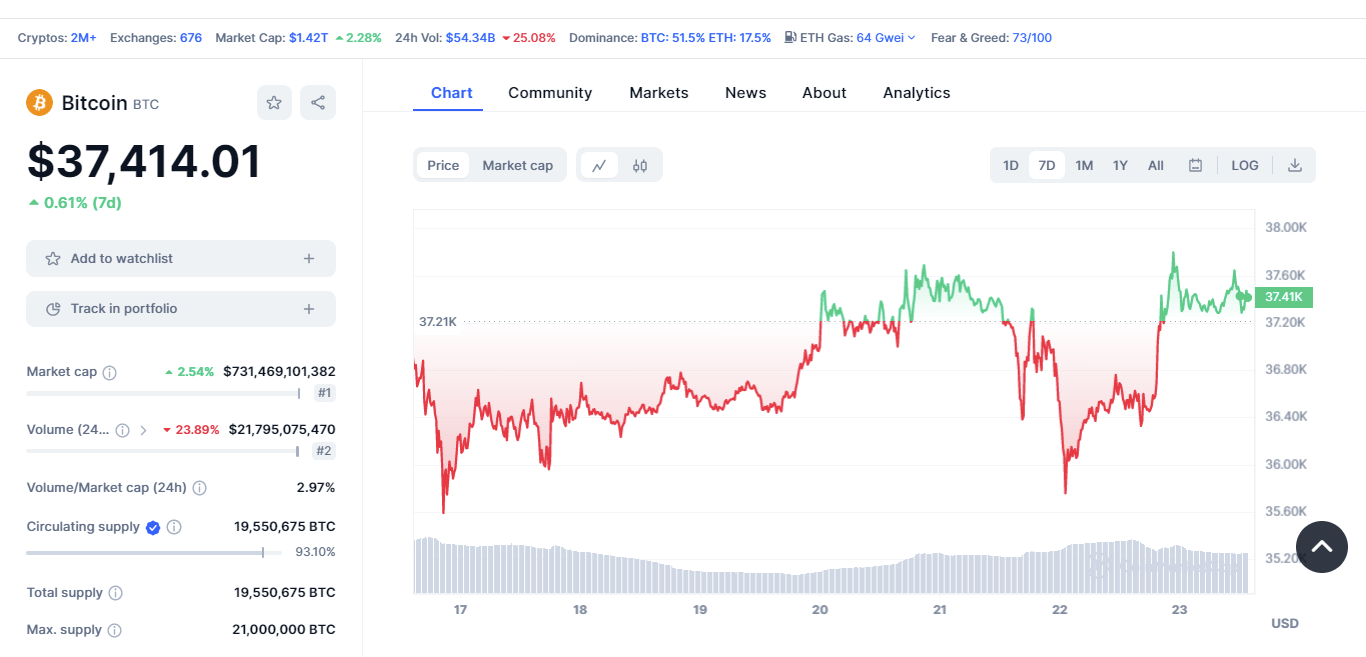Show Max. supply info icon
This screenshot has height=657, width=1366.
115,630
